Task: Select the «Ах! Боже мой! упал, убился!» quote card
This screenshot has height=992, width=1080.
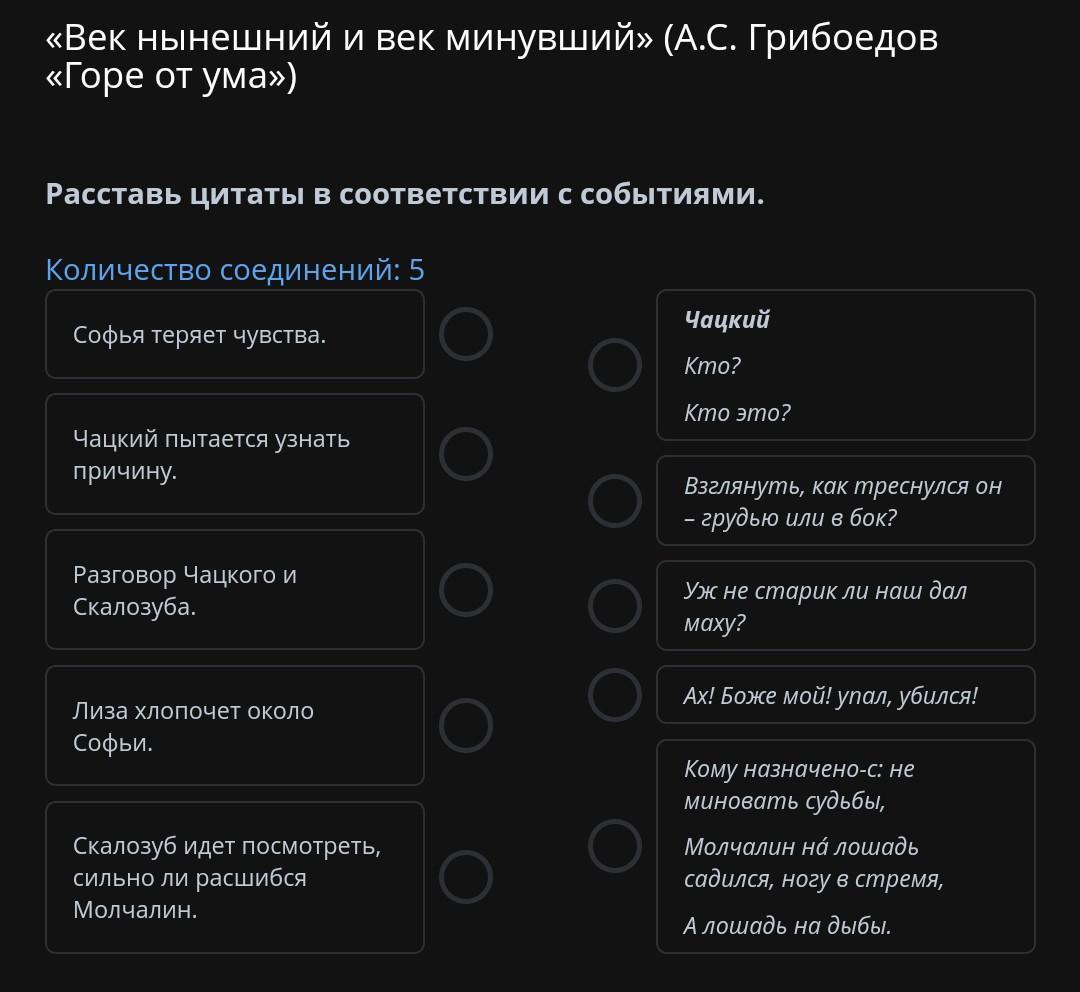Action: (845, 695)
